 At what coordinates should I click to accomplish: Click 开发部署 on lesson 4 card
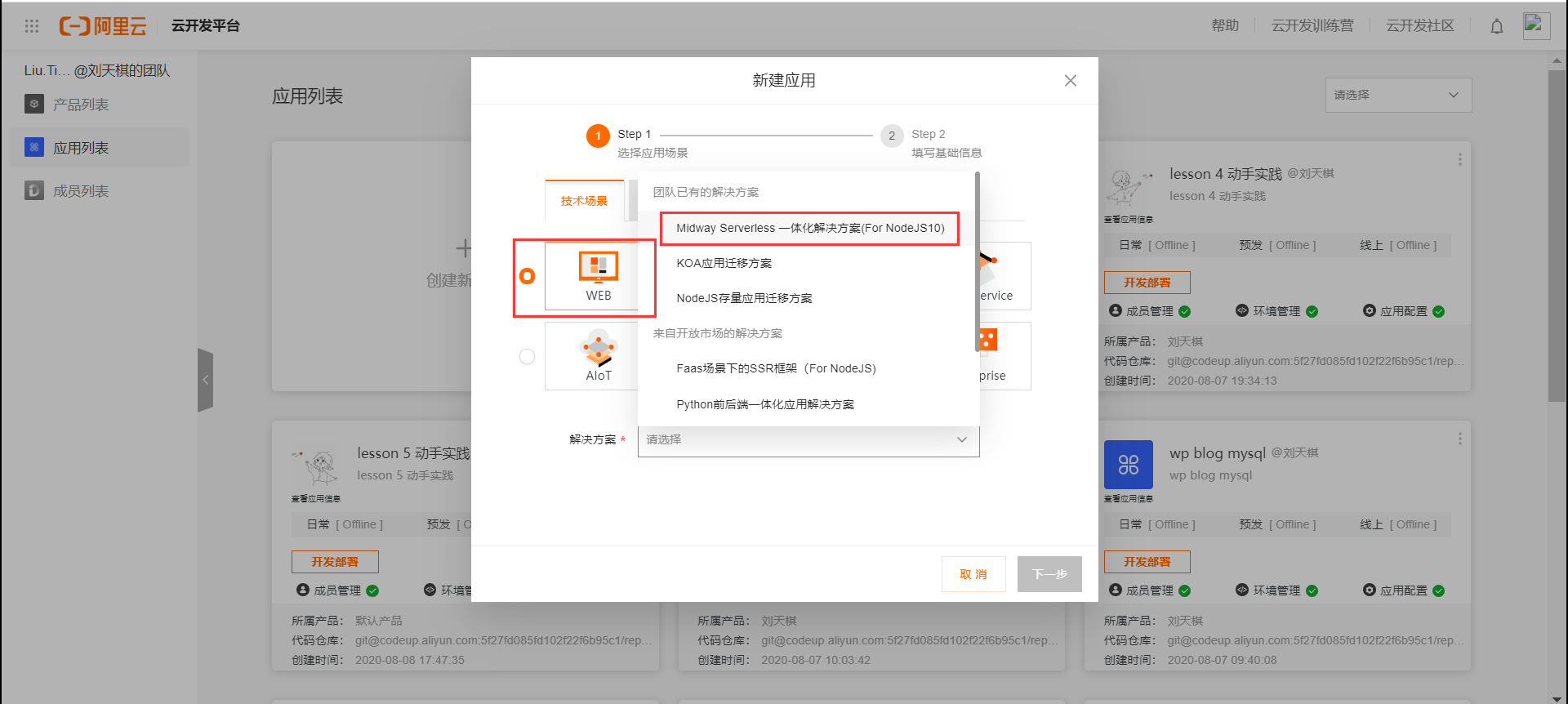[x=1147, y=283]
